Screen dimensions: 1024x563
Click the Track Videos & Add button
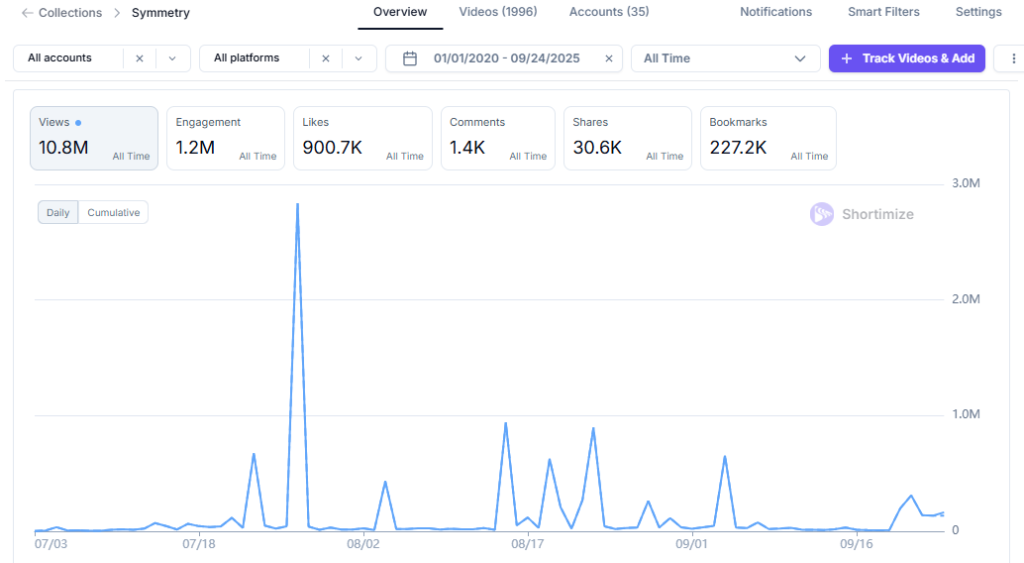tap(907, 59)
